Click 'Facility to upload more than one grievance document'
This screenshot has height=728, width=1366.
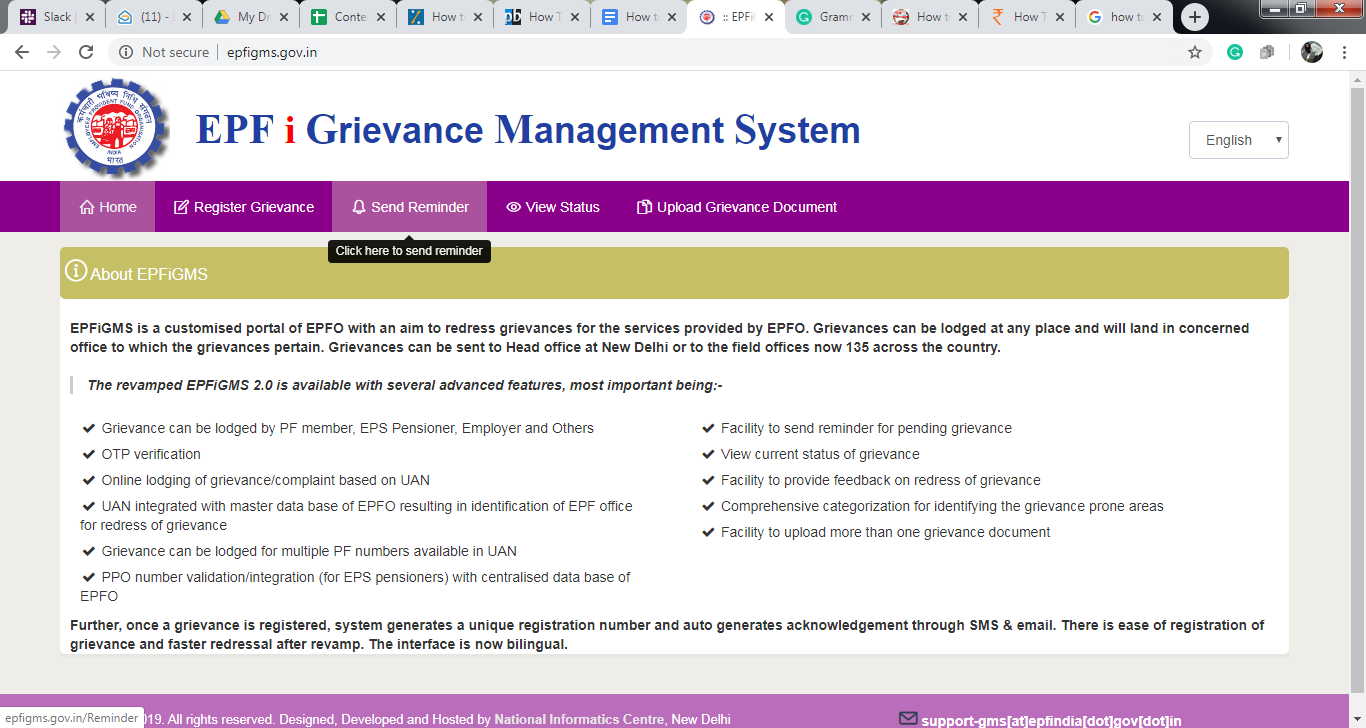[885, 532]
